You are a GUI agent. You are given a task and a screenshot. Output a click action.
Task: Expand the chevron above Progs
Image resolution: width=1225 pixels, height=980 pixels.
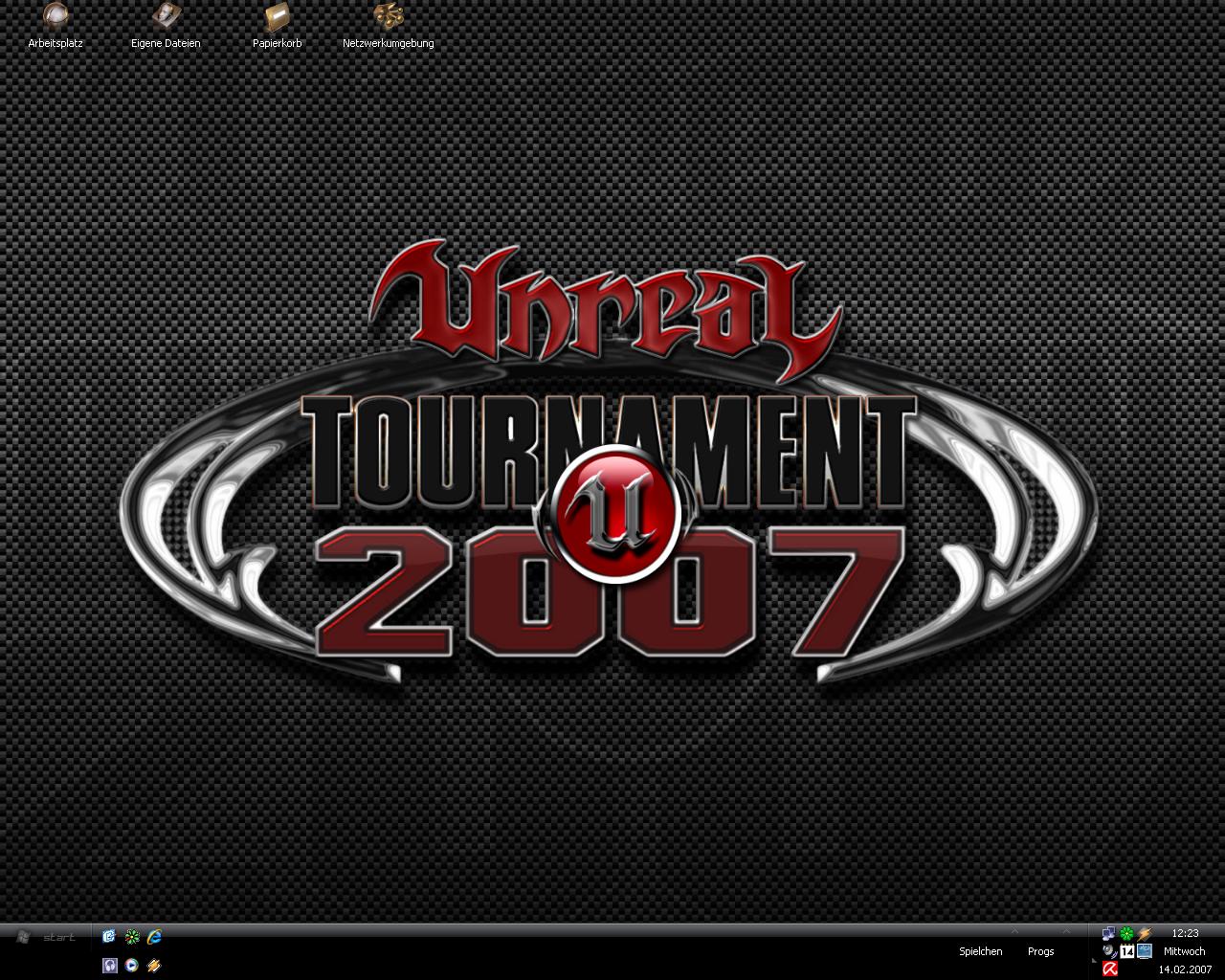click(x=1066, y=931)
